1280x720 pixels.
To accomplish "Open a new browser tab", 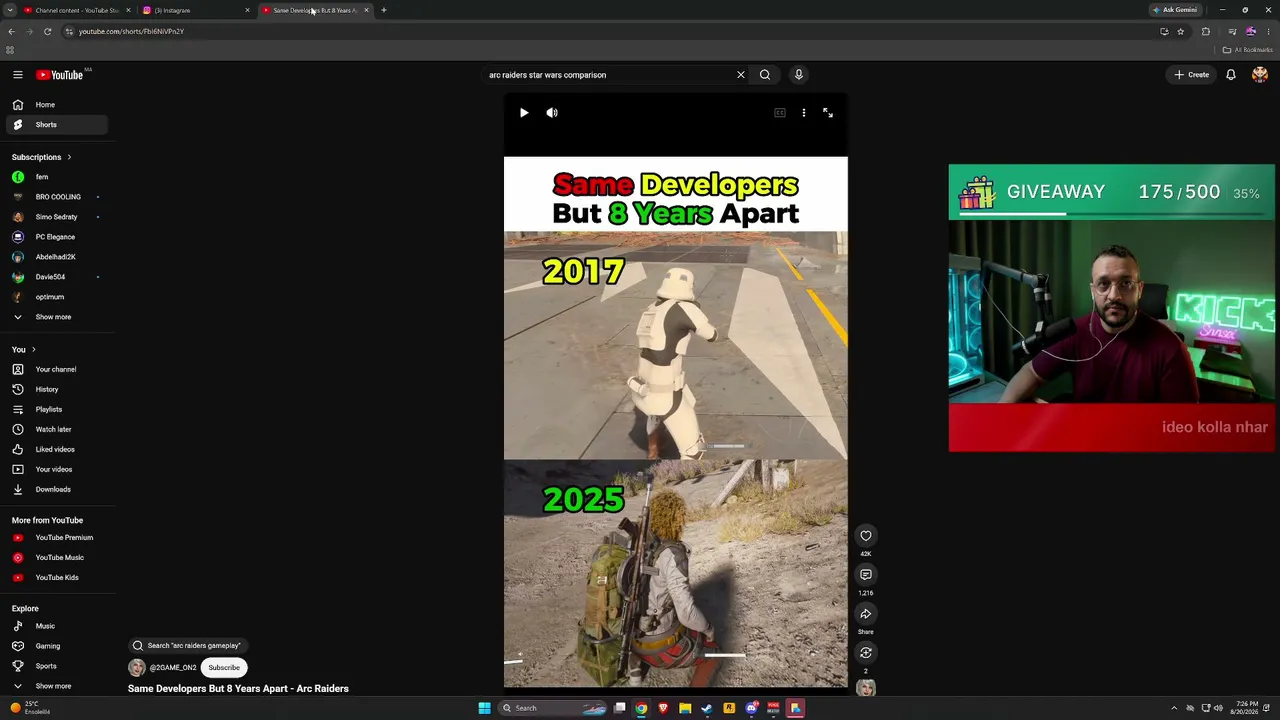I will coord(384,10).
